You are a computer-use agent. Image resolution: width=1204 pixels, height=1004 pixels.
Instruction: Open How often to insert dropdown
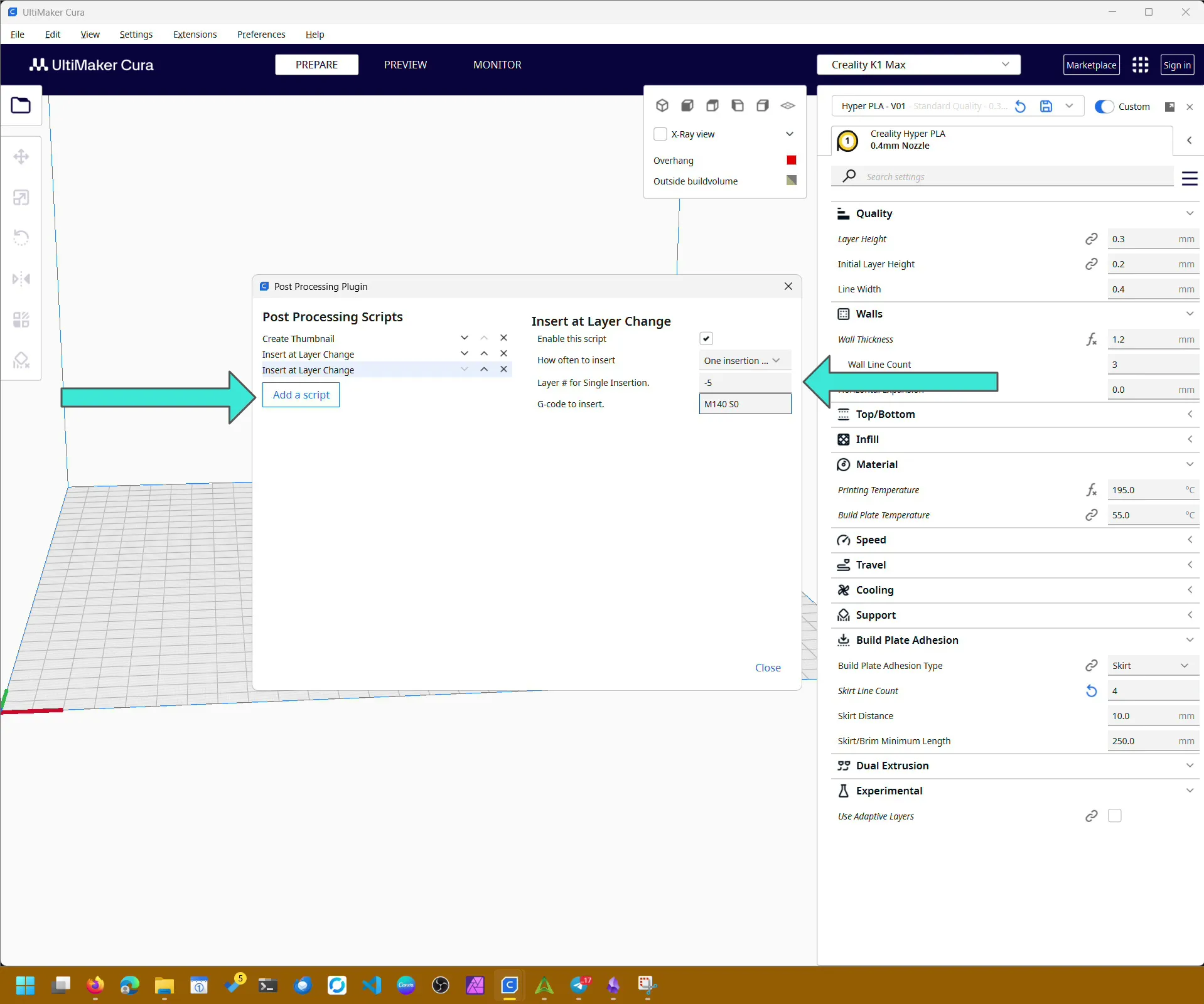click(x=744, y=361)
